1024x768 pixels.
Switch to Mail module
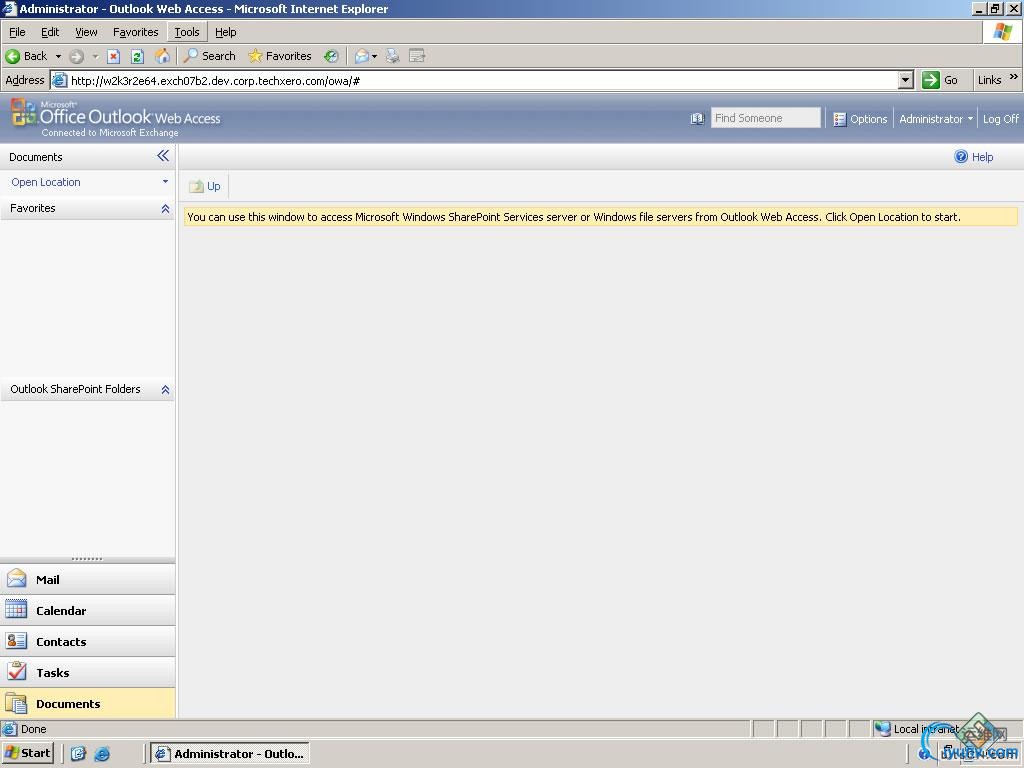pyautogui.click(x=88, y=579)
